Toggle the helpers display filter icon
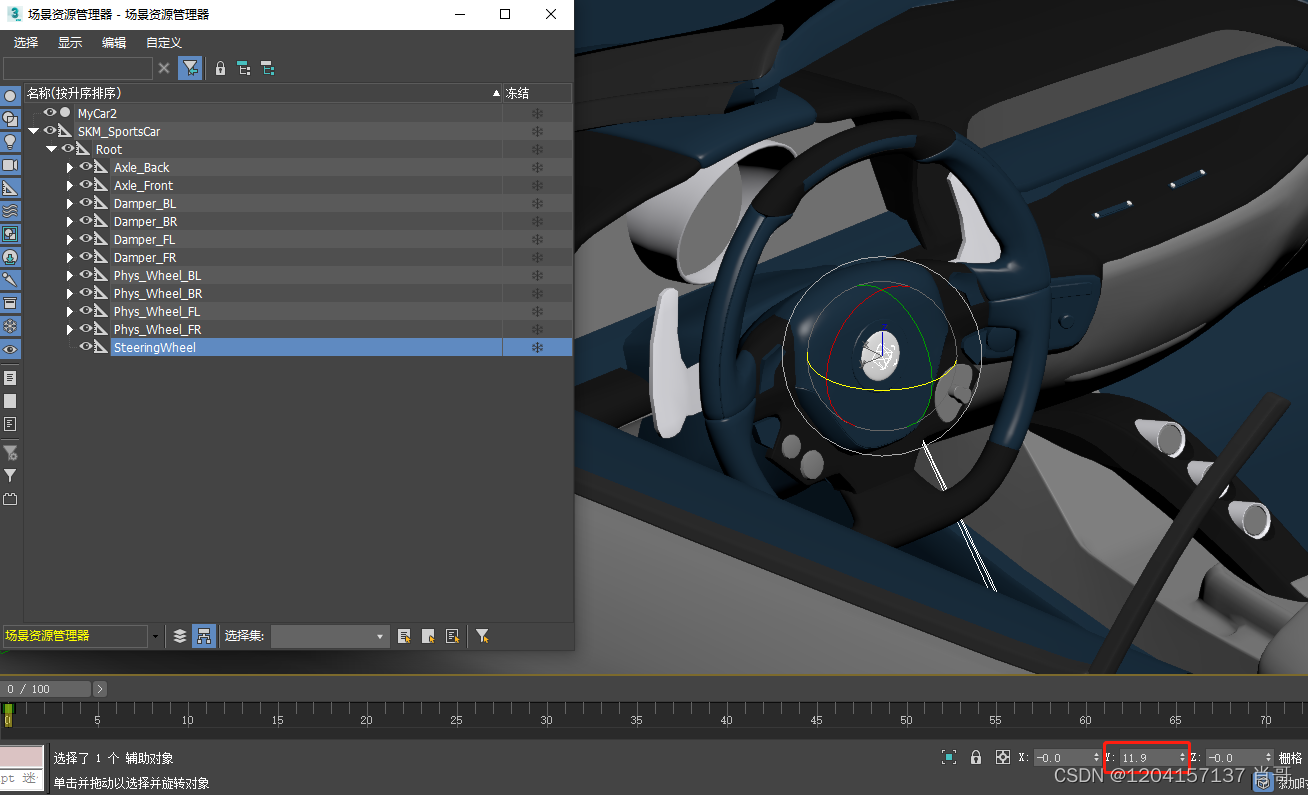1308x795 pixels. [10, 188]
